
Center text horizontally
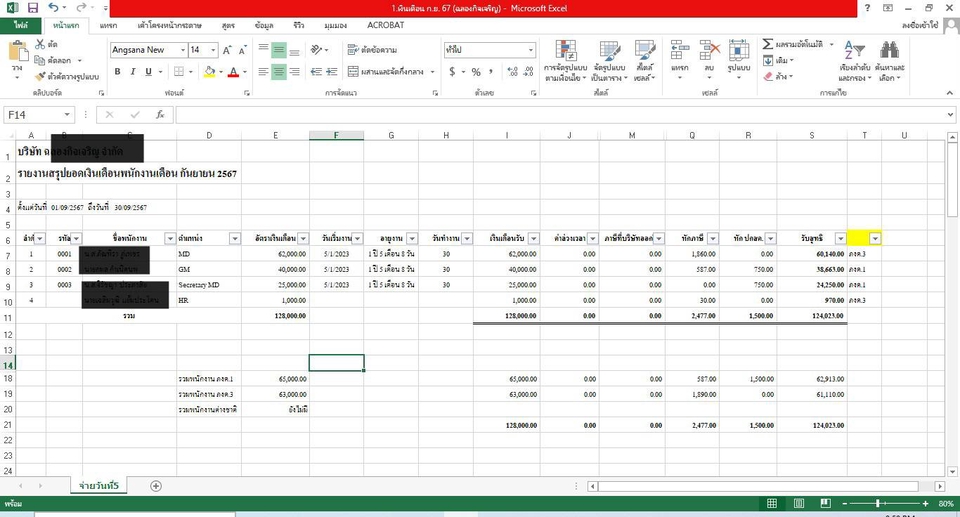[x=279, y=72]
